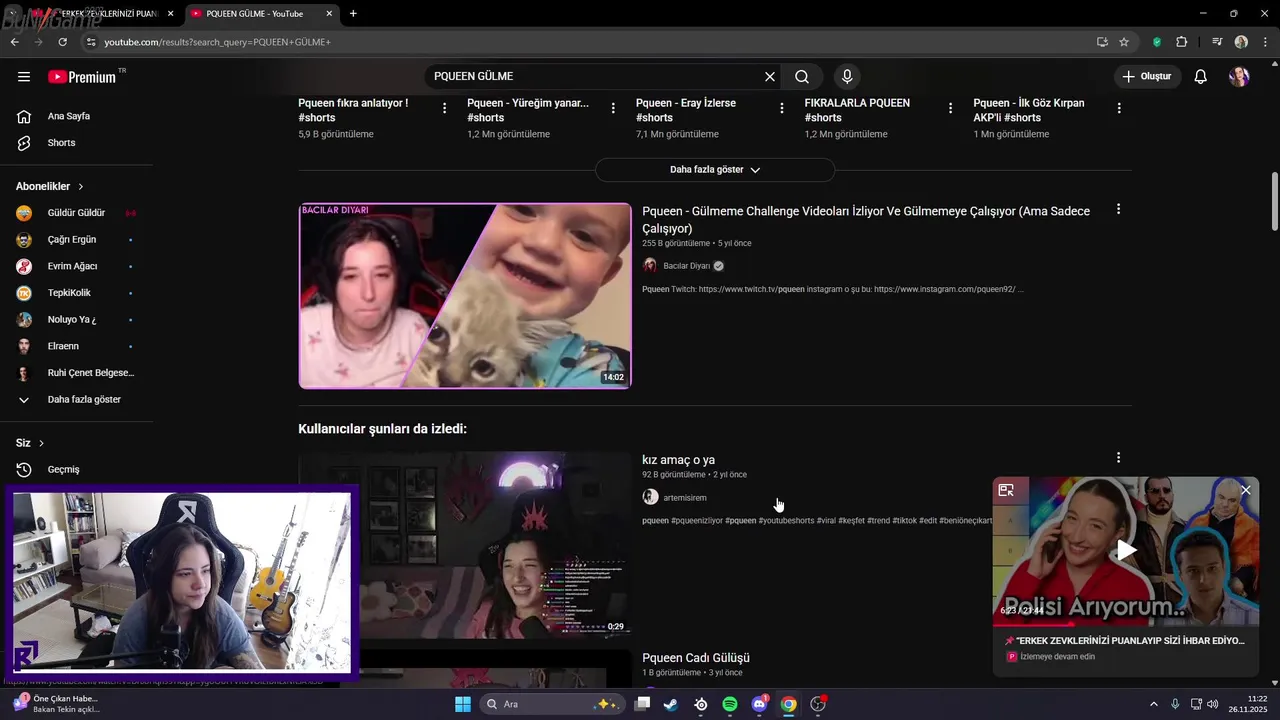Close the miniplayer

point(1245,490)
